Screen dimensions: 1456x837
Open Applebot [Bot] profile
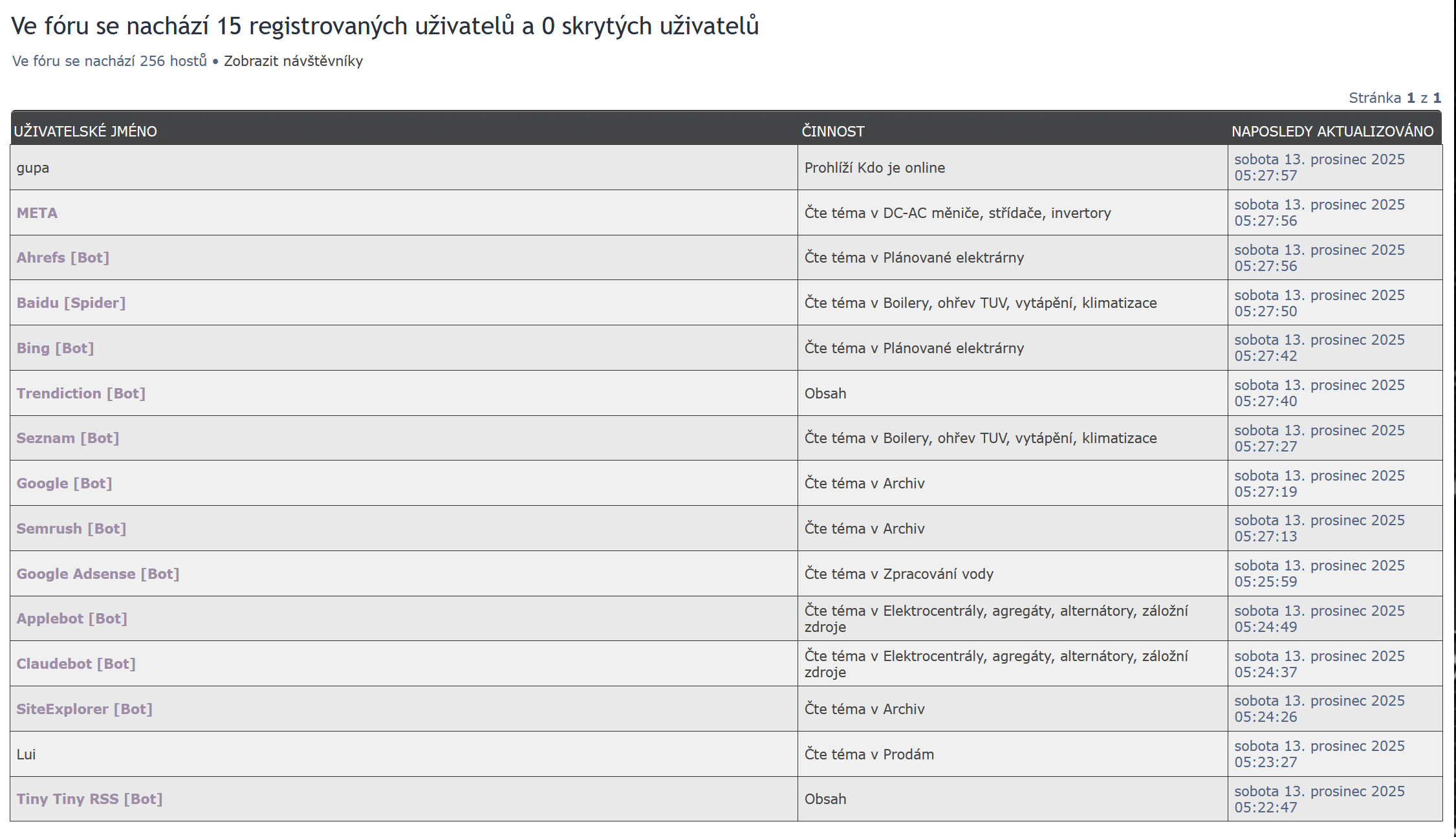coord(72,618)
